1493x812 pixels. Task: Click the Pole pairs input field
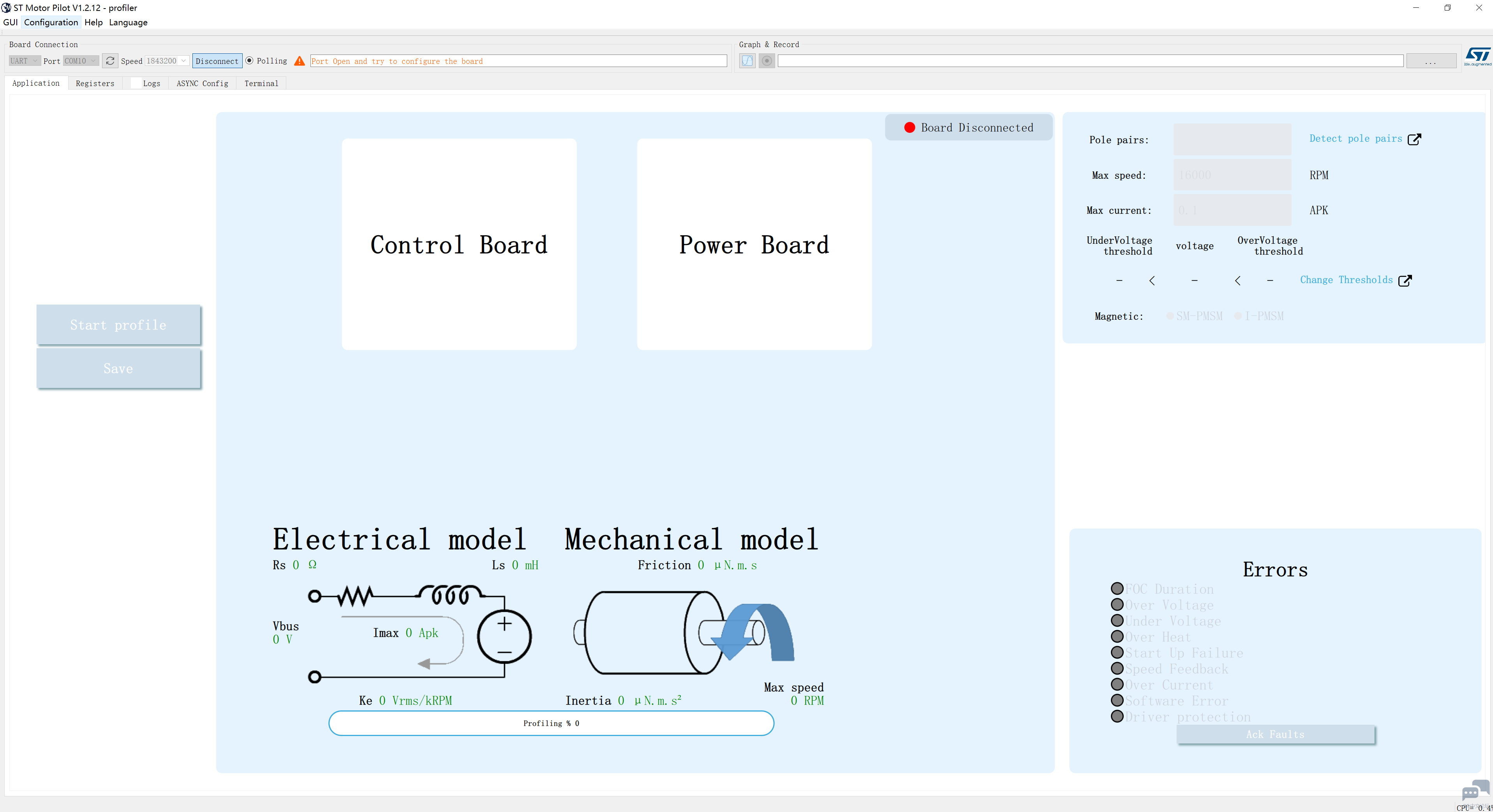pos(1232,139)
